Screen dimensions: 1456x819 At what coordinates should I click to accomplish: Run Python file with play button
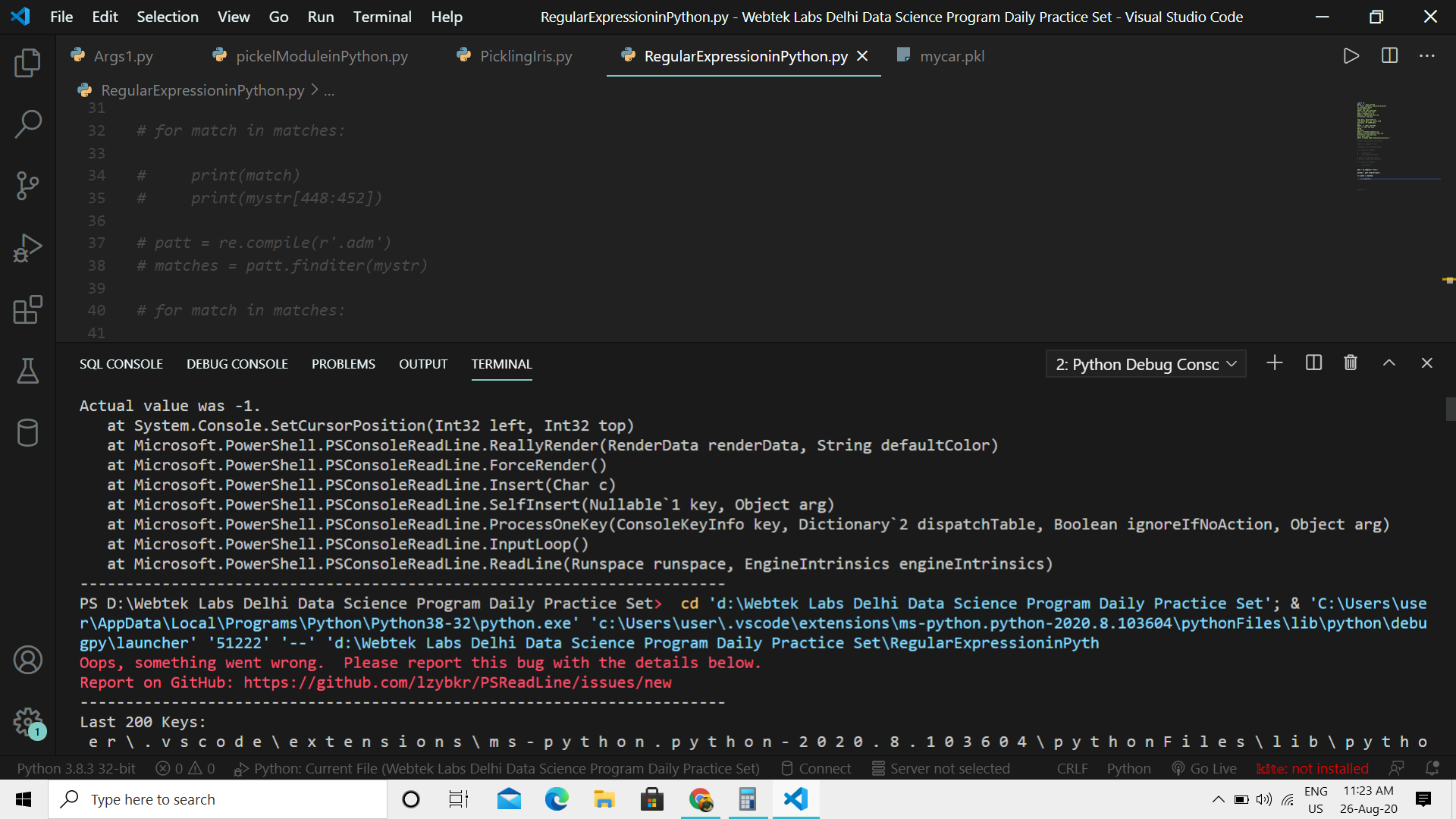tap(1351, 56)
